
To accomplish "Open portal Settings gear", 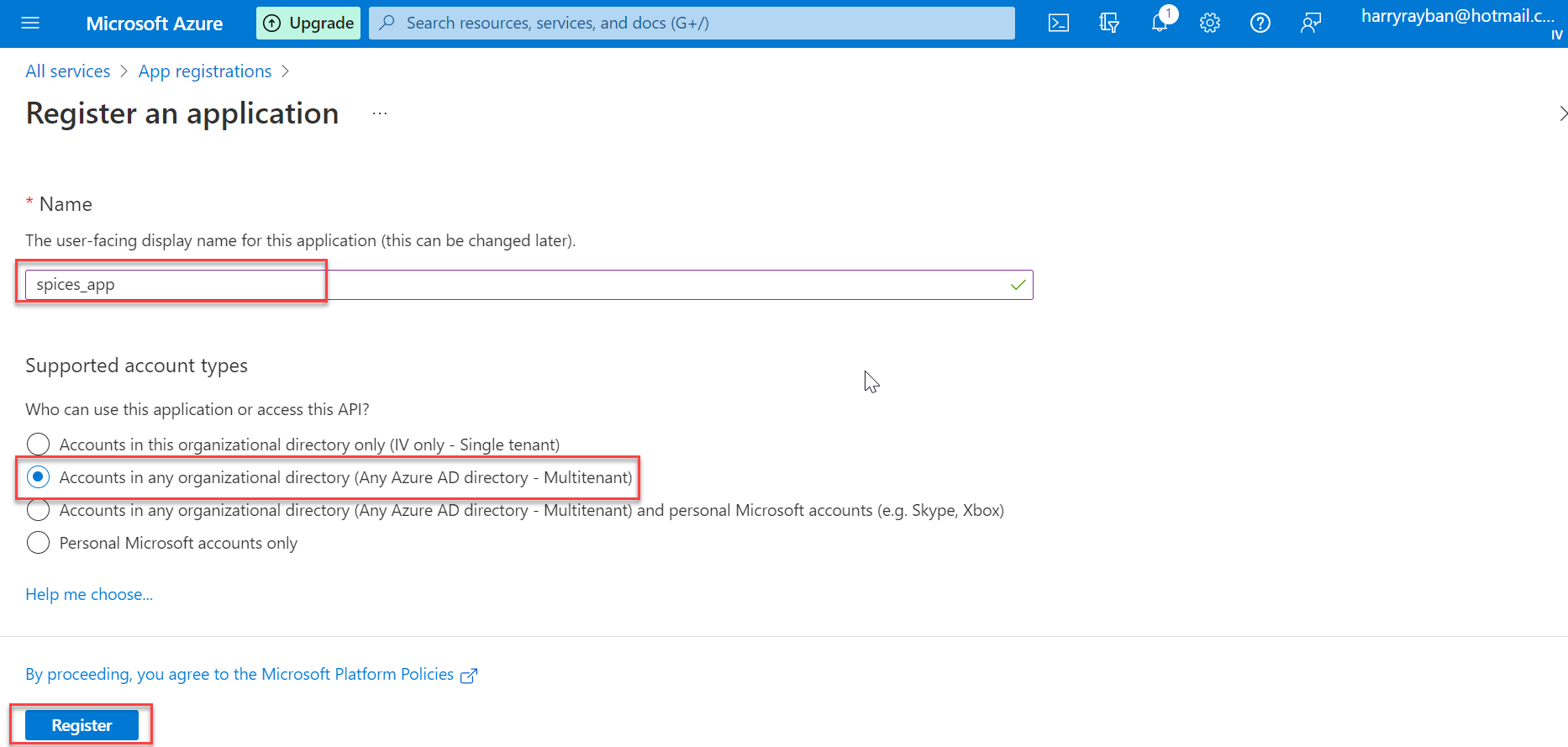I will (1210, 23).
